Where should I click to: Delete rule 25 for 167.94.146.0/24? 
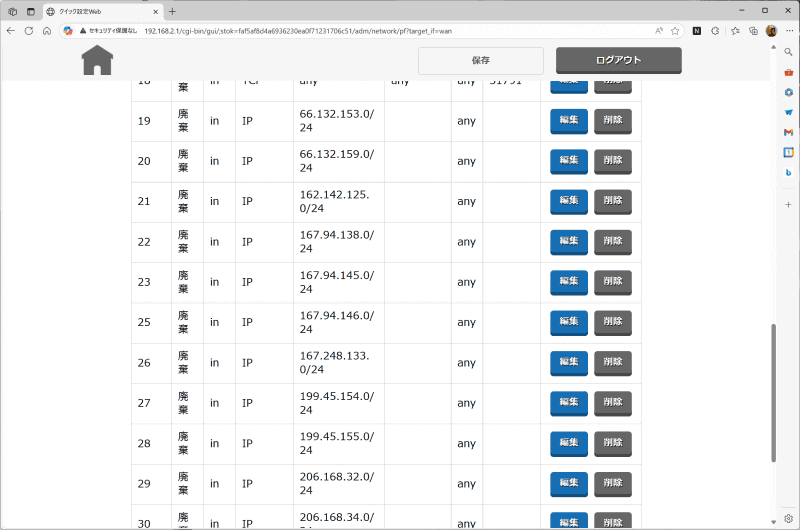[613, 322]
